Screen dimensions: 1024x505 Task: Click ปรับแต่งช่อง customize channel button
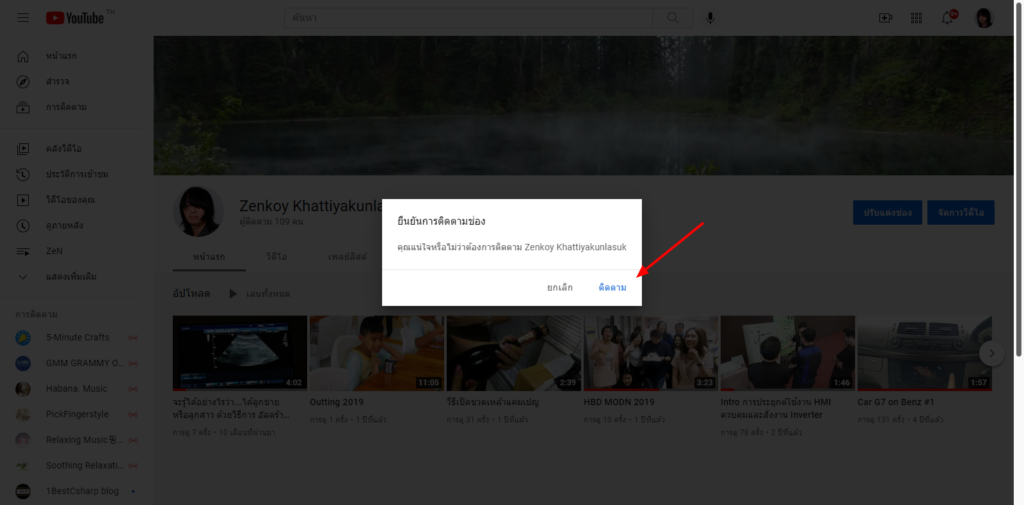click(888, 213)
